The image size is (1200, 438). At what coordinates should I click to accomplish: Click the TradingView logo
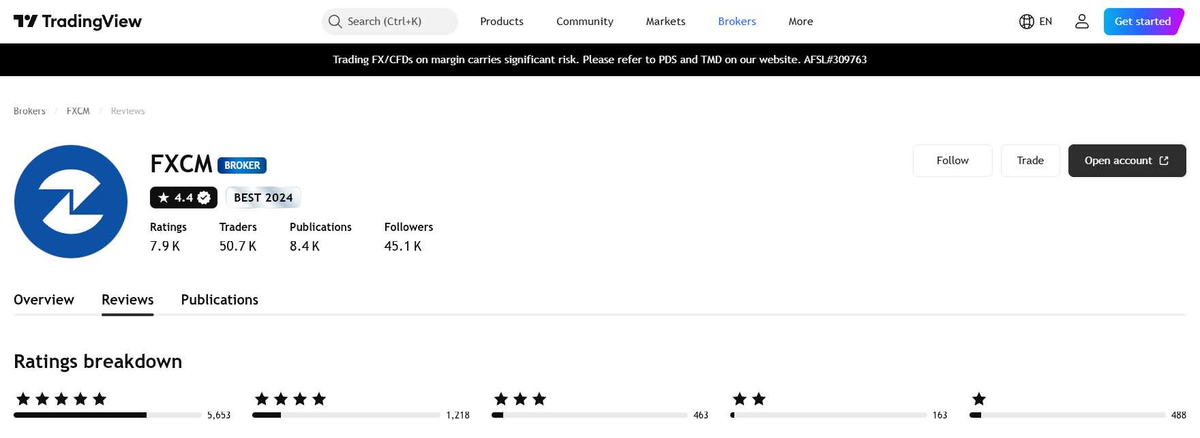tap(78, 21)
